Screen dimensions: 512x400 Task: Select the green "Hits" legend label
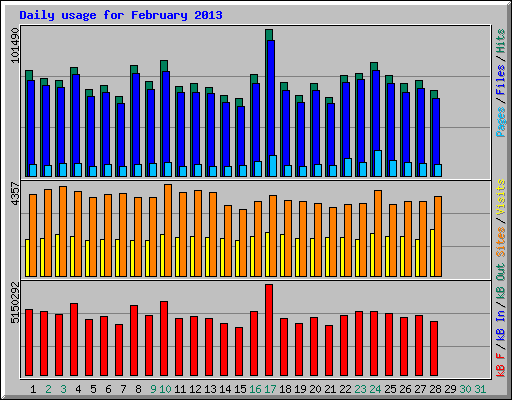tap(501, 41)
